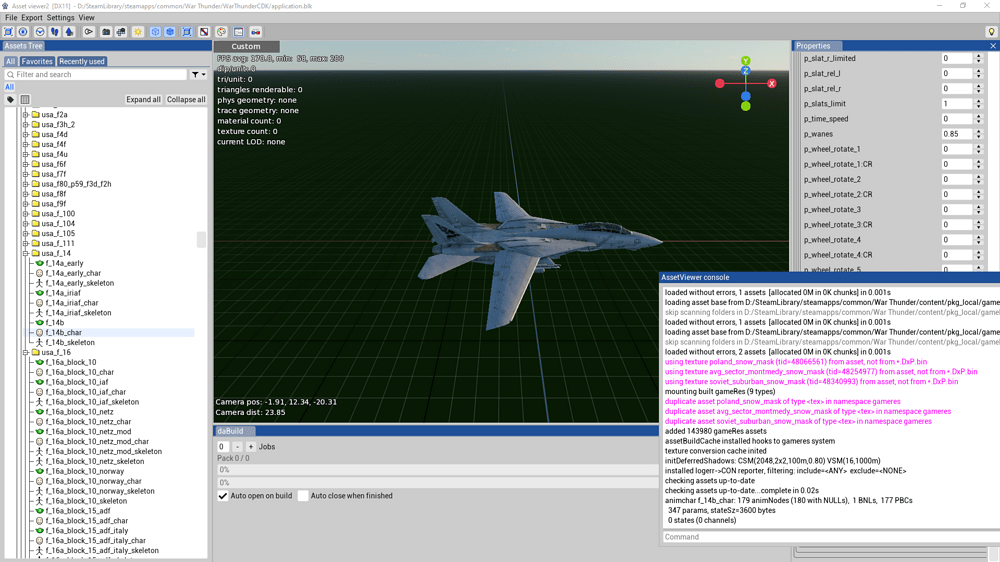Enable Auto close when finished checkbox

303,496
